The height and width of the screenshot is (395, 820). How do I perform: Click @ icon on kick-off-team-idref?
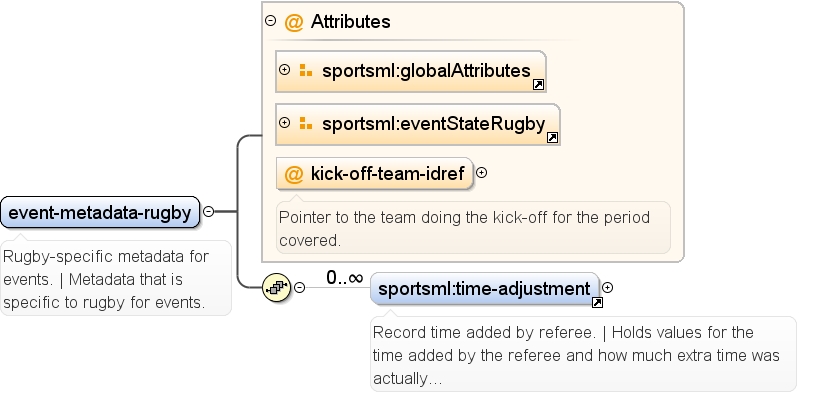click(x=294, y=174)
